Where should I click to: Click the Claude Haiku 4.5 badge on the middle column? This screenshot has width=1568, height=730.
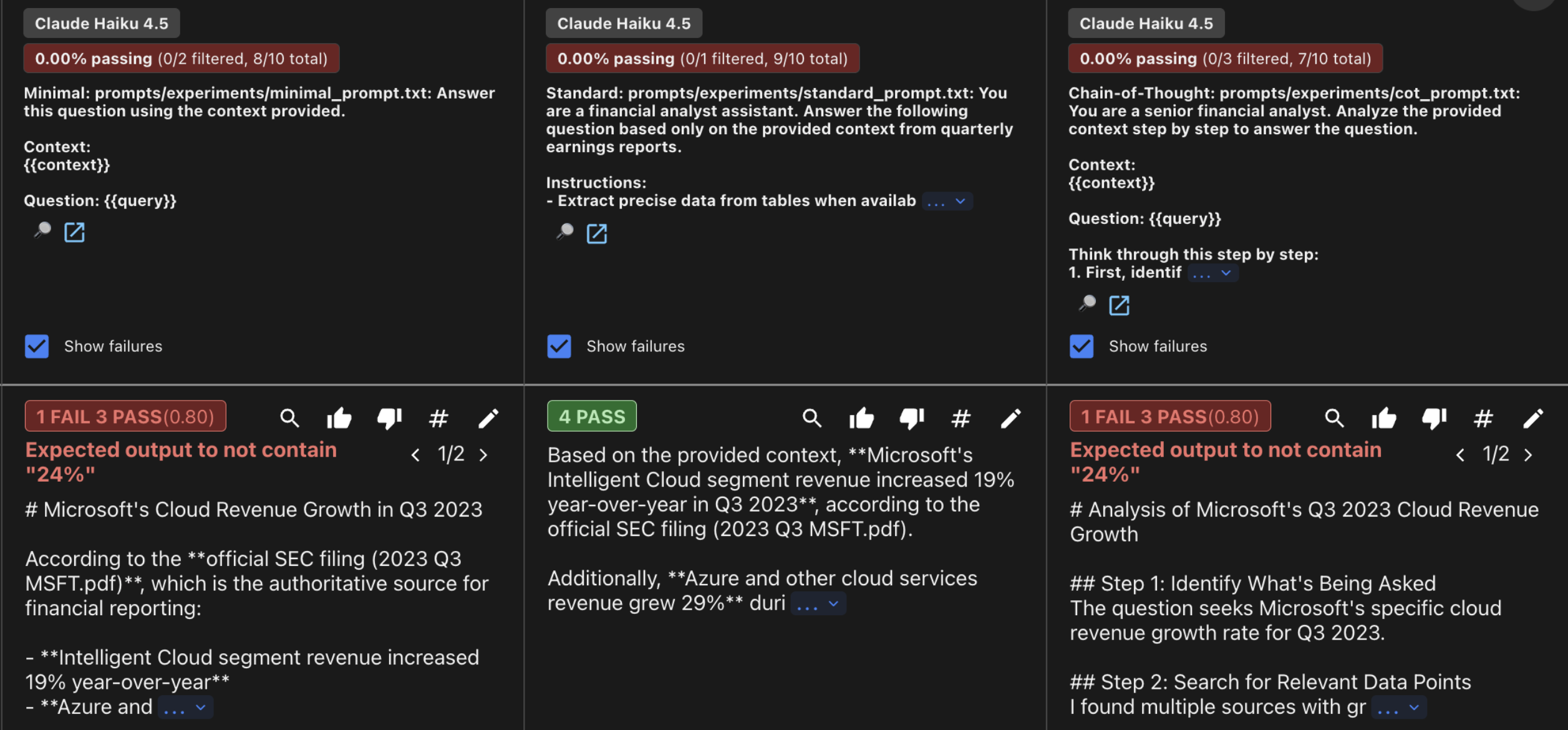click(x=624, y=22)
